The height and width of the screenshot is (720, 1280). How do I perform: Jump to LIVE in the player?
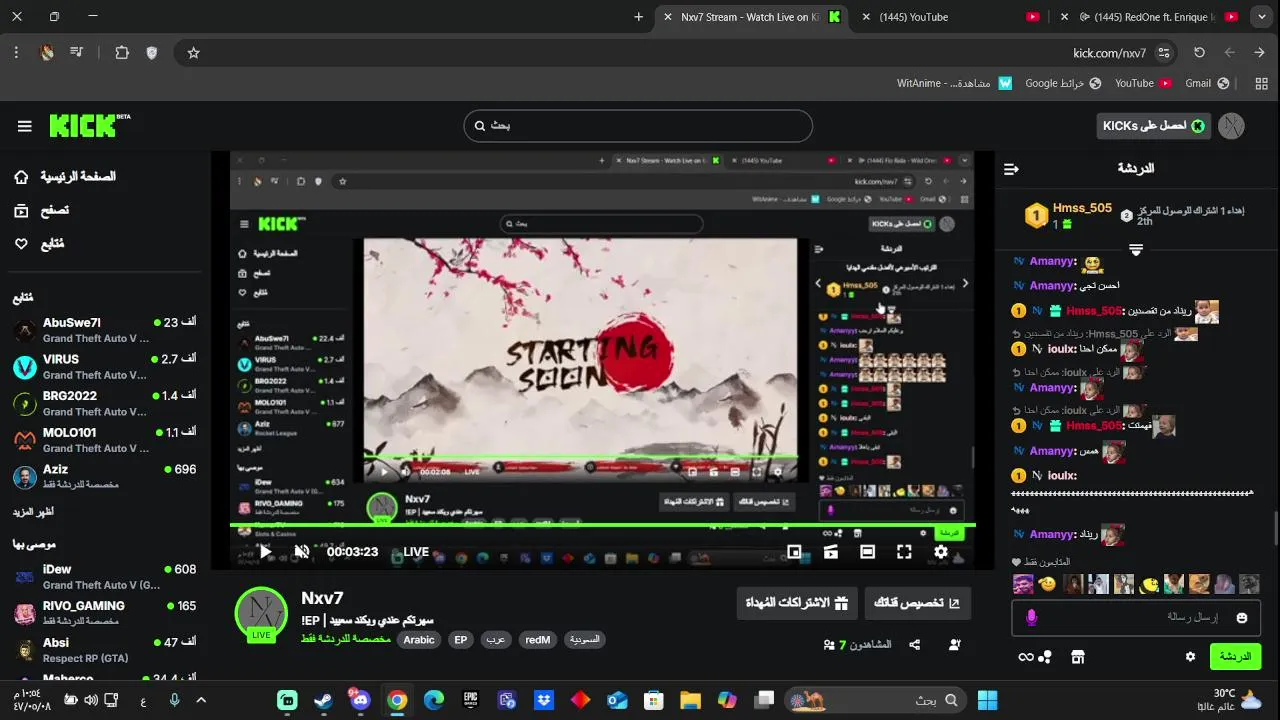tap(416, 552)
